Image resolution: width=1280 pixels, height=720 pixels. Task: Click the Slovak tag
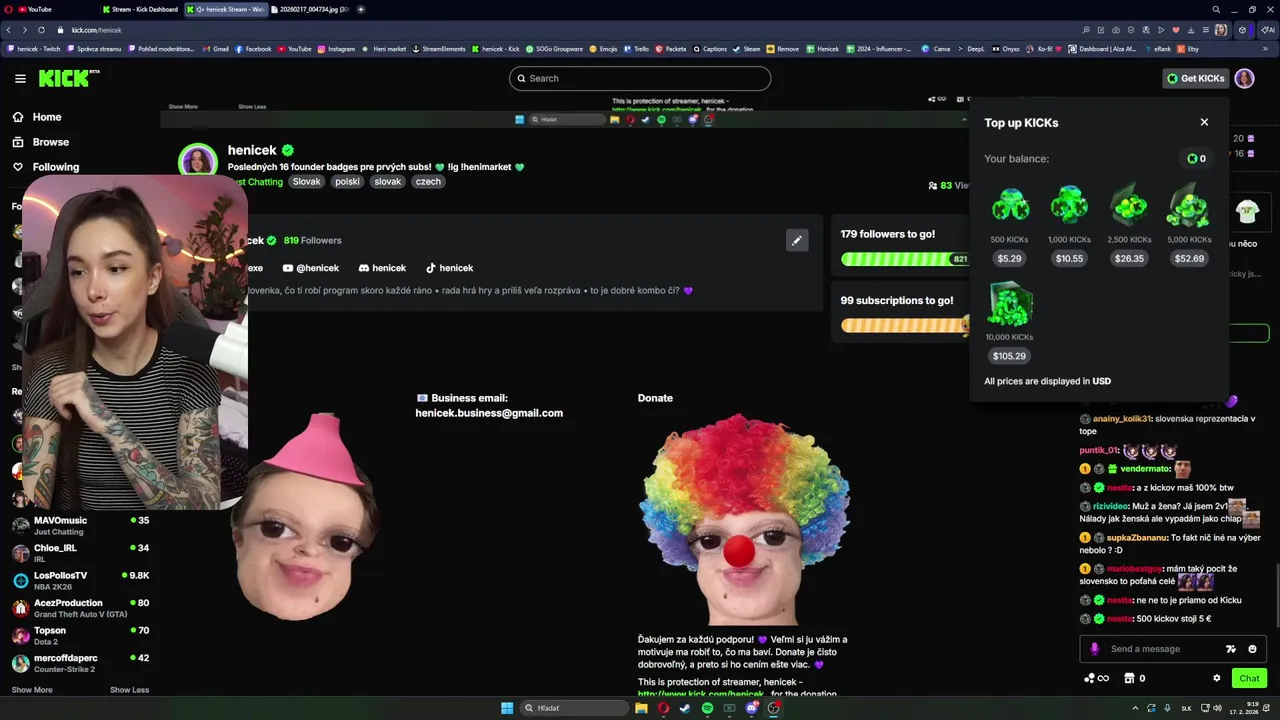click(x=306, y=182)
